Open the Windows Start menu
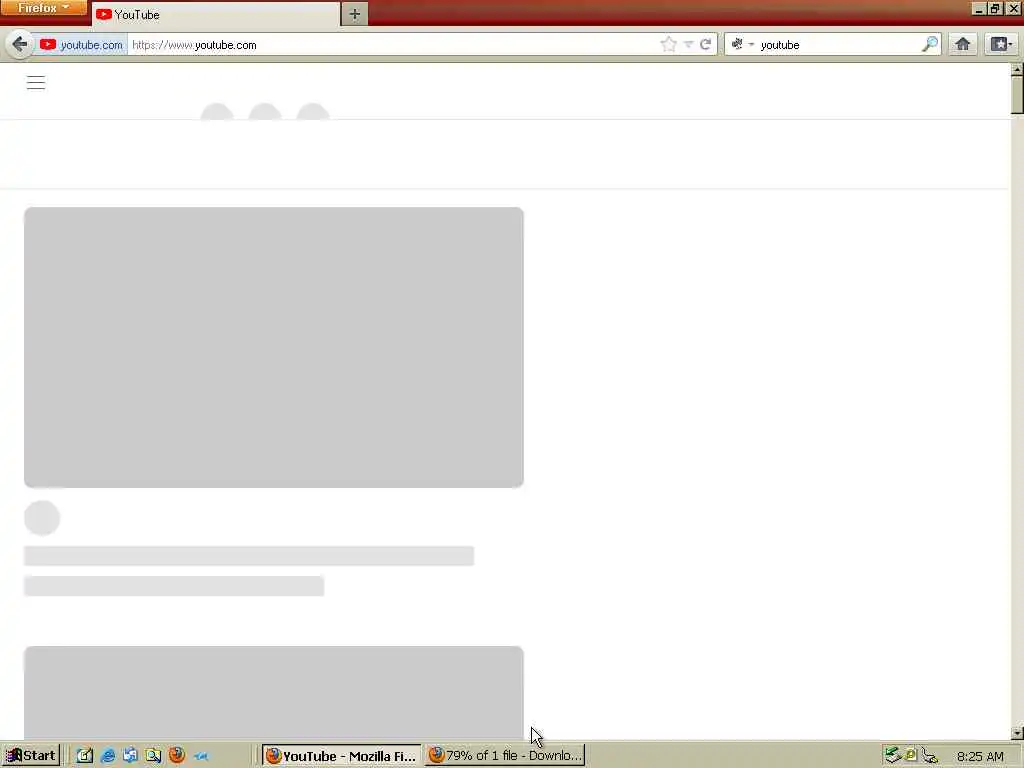This screenshot has width=1024, height=768. 31,756
